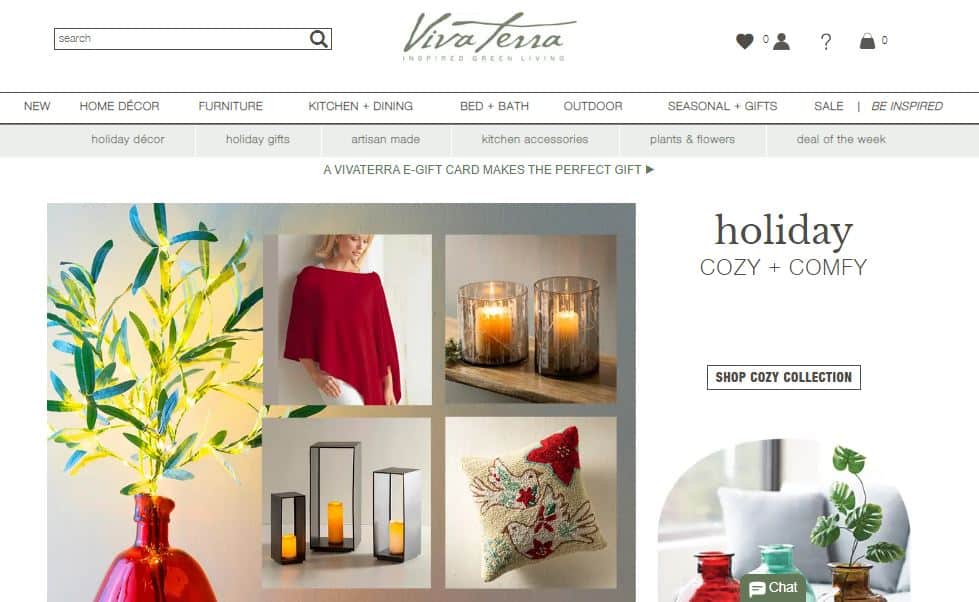
Task: Open the wishlist heart icon
Action: coord(744,41)
